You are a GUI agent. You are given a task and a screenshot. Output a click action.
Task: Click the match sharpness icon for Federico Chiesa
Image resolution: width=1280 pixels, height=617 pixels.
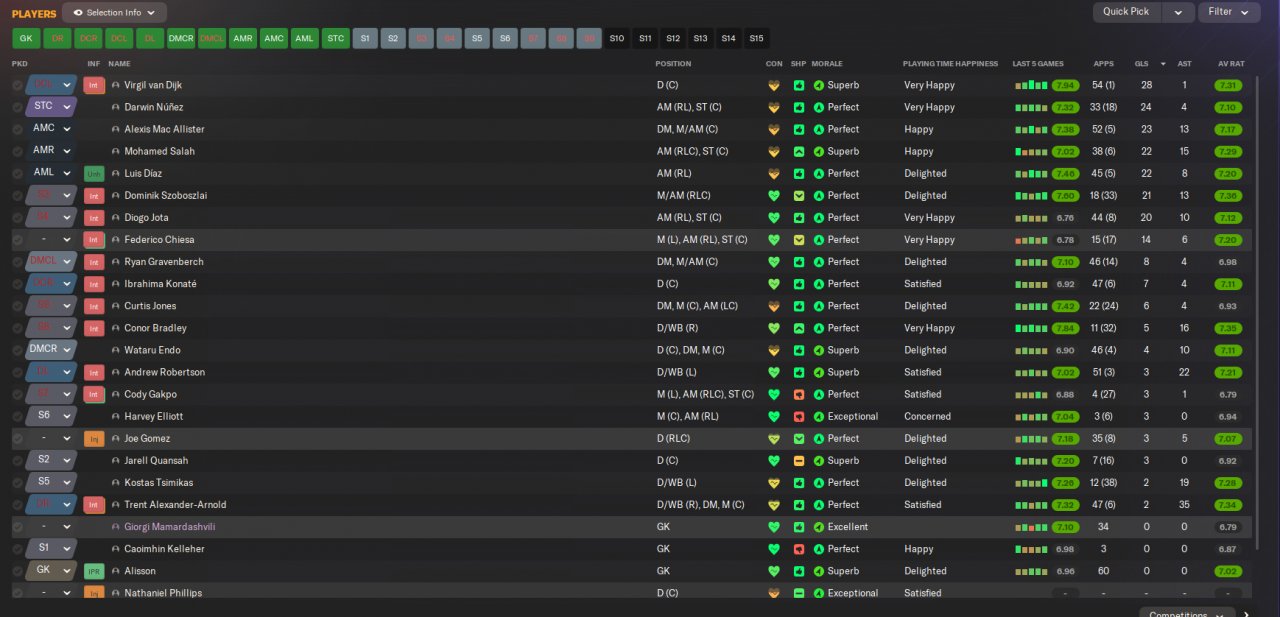(798, 240)
